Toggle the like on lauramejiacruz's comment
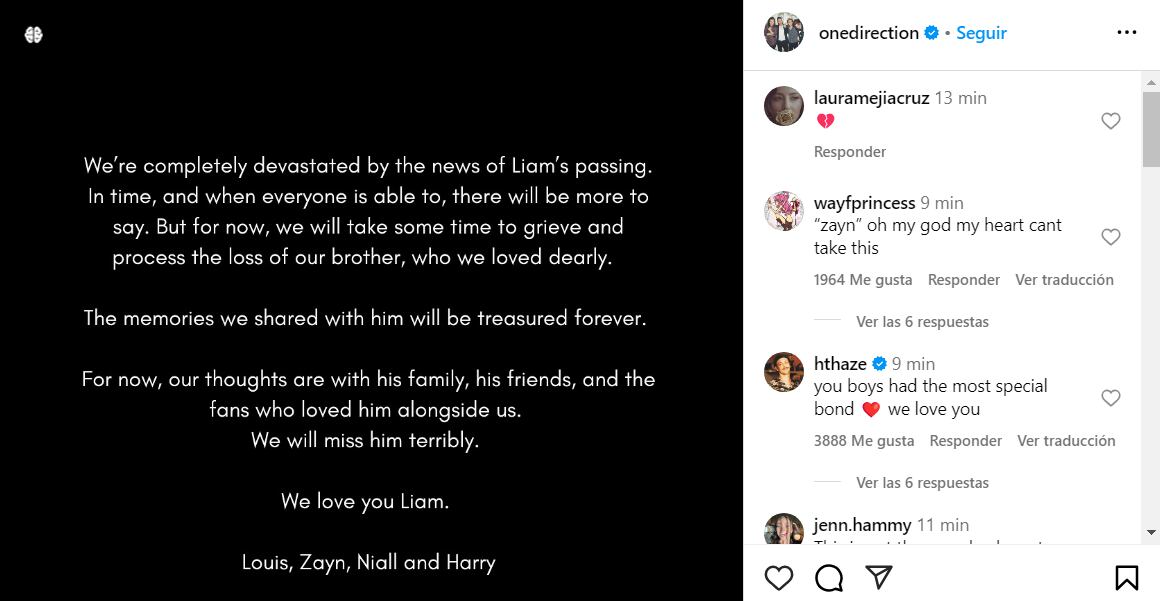Screen dimensions: 1160x601 (x=1110, y=120)
